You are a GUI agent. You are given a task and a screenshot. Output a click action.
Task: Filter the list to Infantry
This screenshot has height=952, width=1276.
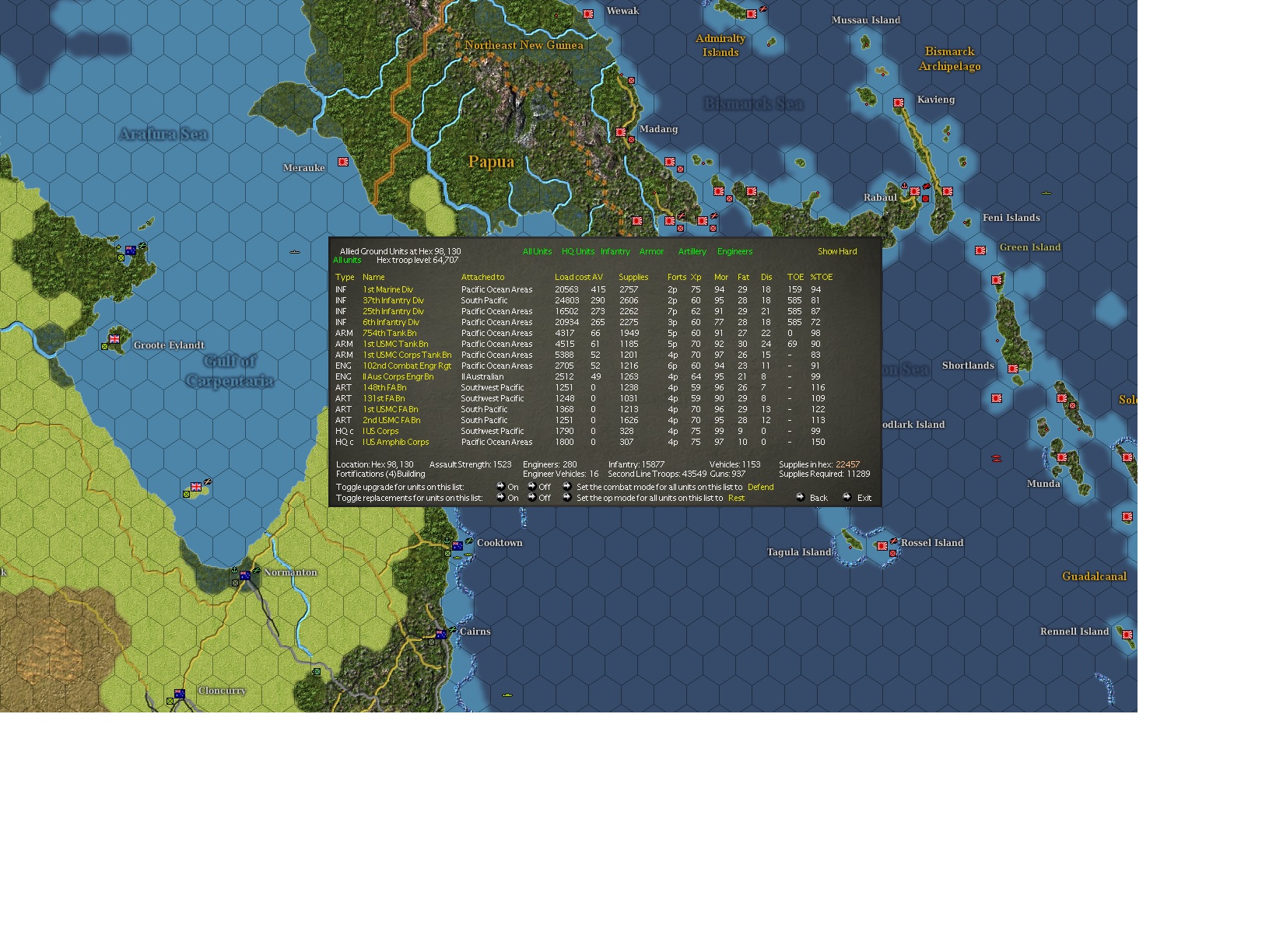tap(615, 251)
